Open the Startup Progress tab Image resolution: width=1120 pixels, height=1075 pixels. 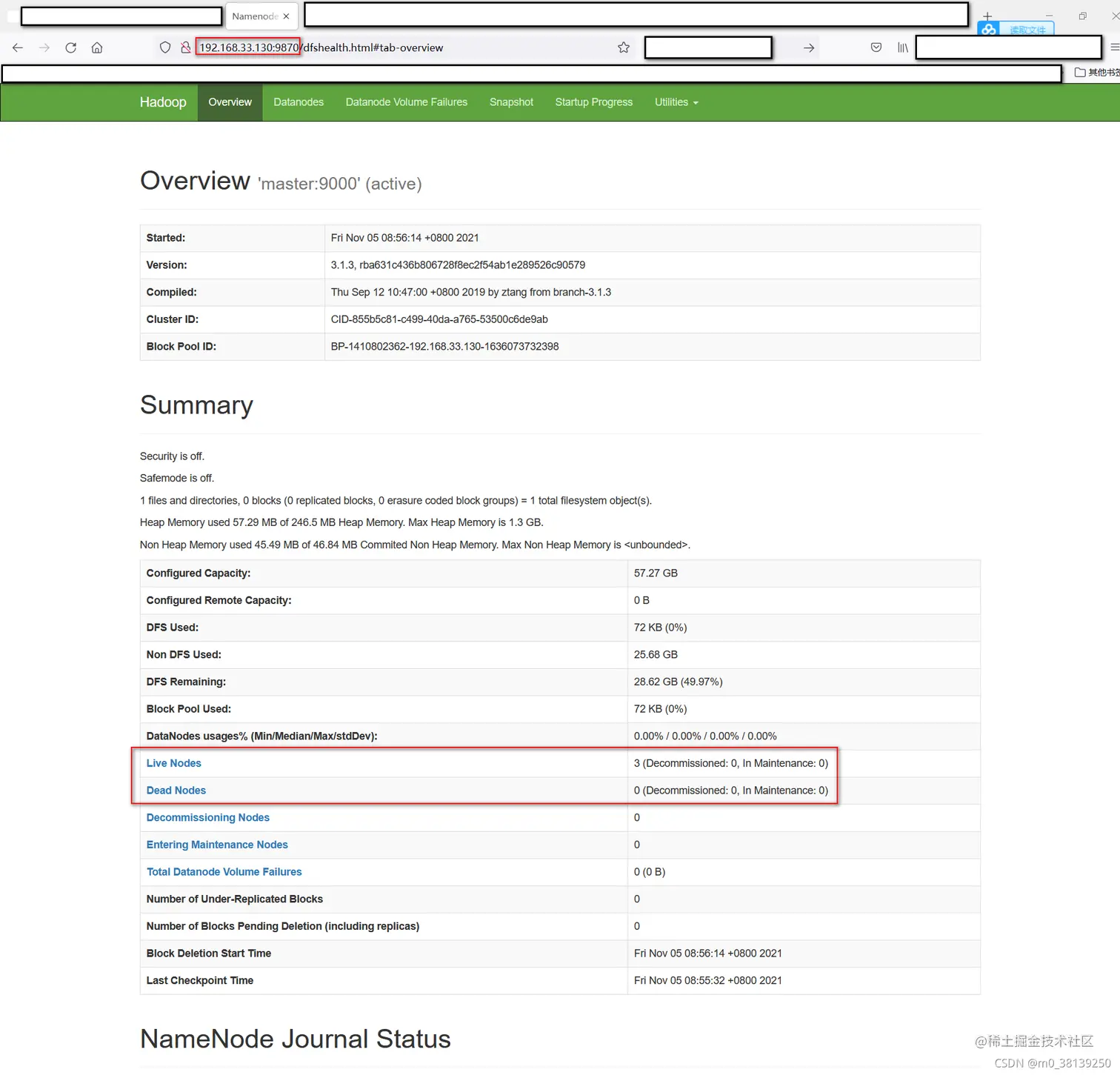(594, 102)
